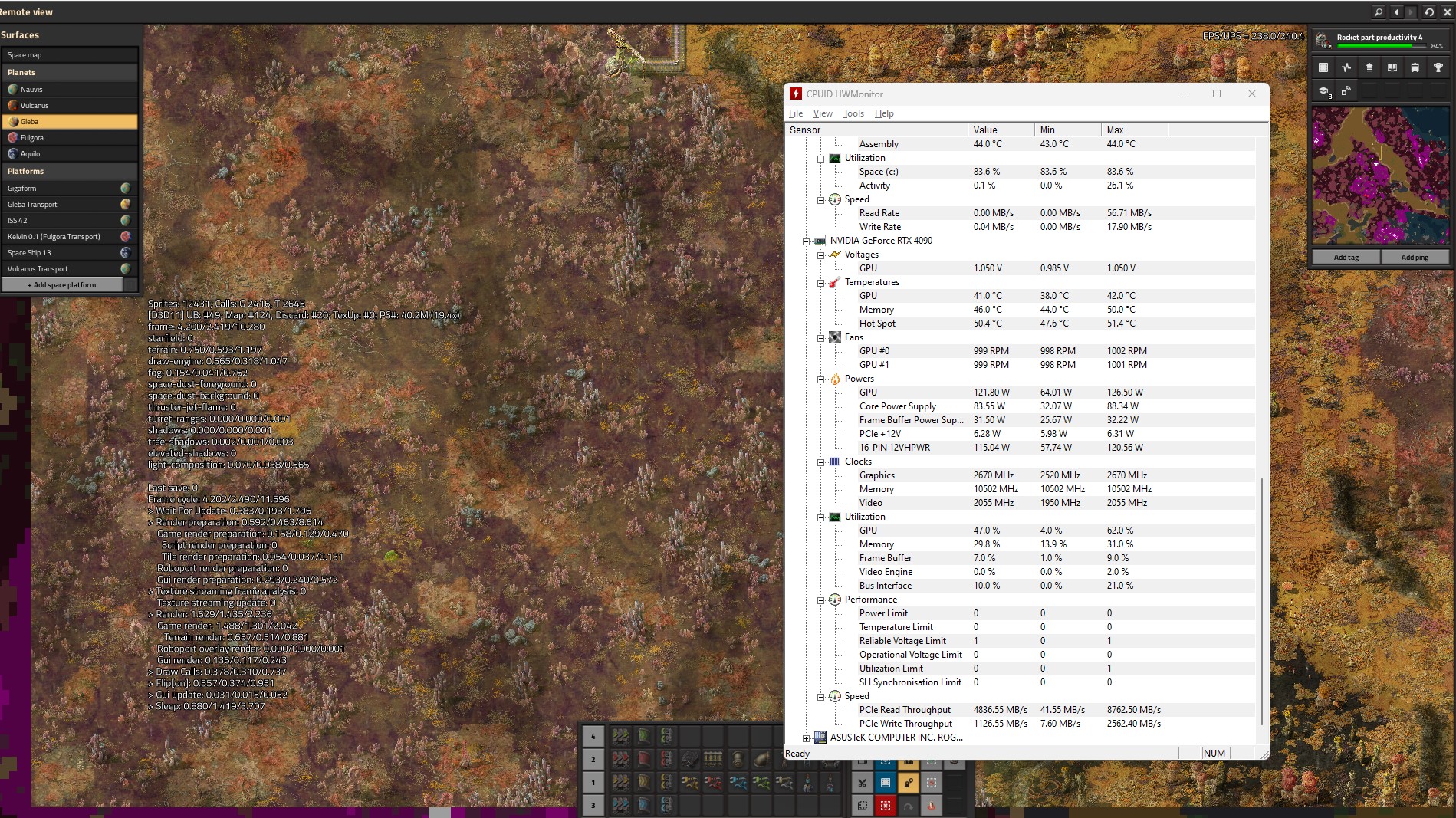
Task: Click quickbar page 3 button
Action: click(x=593, y=806)
